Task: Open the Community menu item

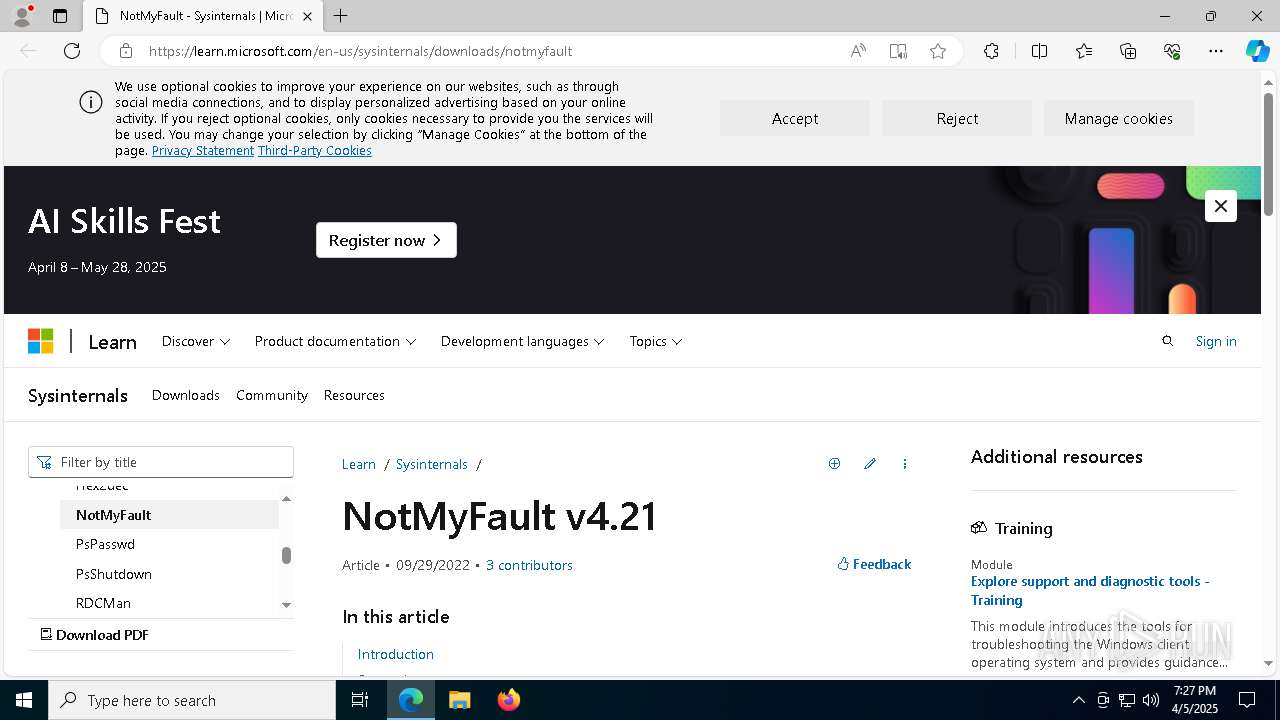Action: (272, 395)
